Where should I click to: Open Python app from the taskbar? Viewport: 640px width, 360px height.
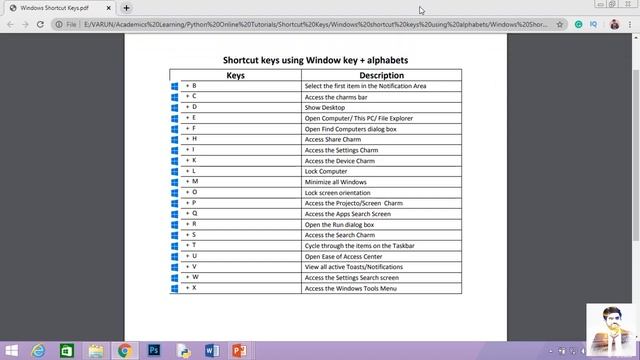[x=184, y=351]
